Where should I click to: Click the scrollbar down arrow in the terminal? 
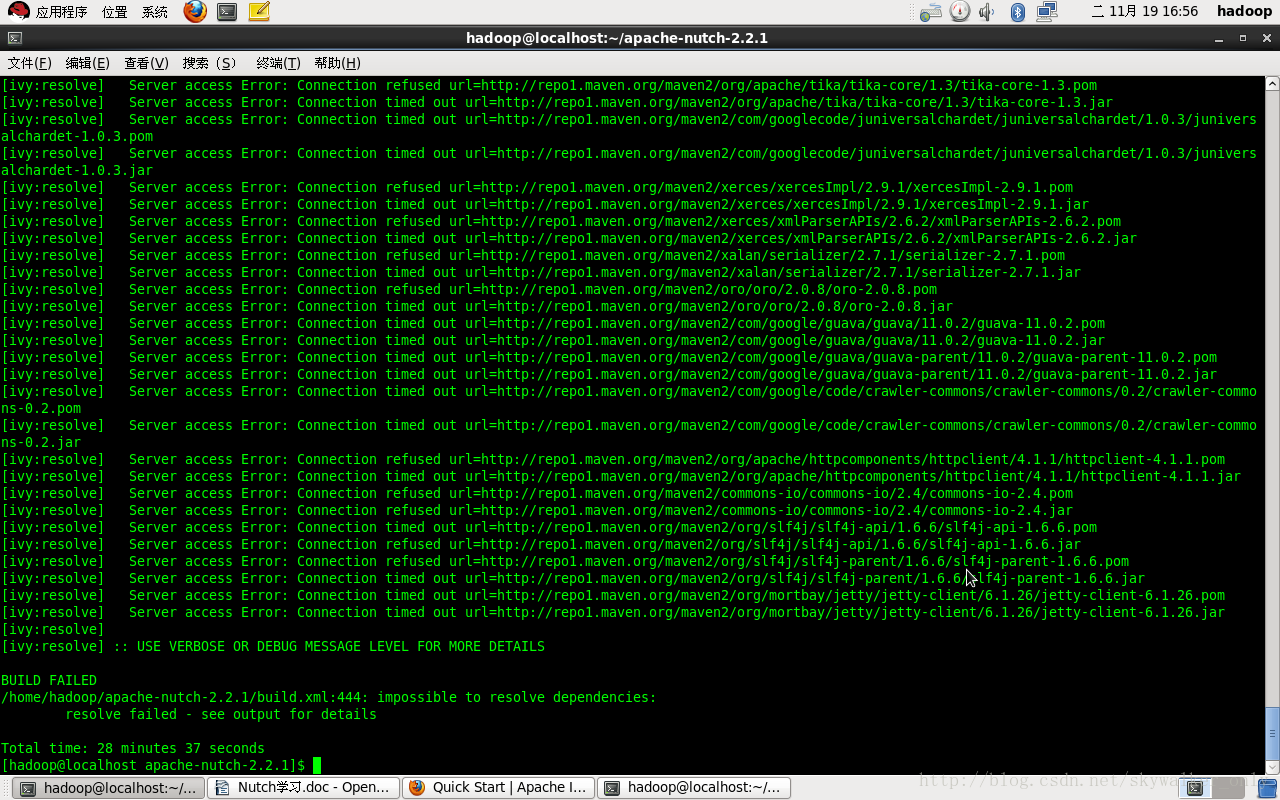1272,769
